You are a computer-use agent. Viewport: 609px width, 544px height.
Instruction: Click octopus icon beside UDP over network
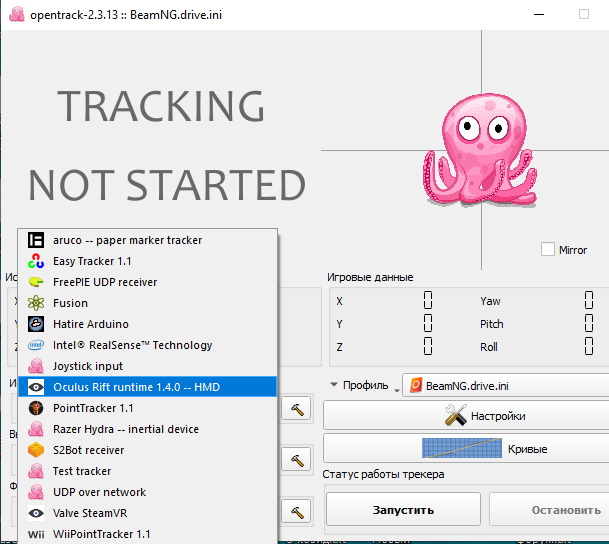36,492
